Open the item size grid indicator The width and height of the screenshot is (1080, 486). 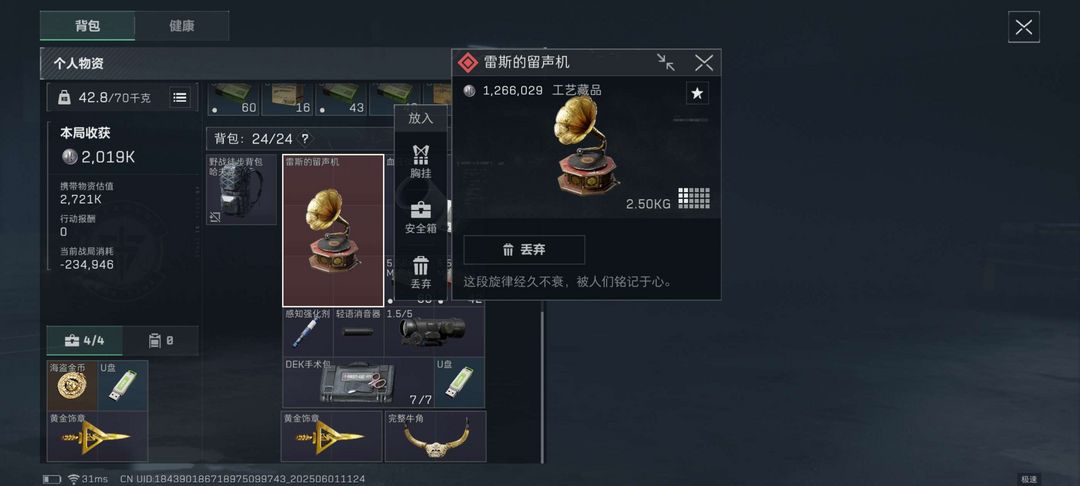click(x=694, y=198)
